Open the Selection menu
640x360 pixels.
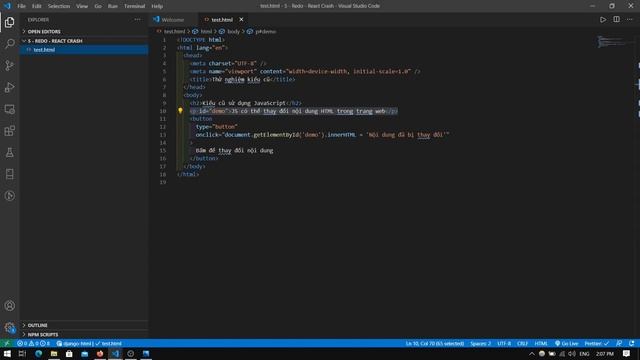(59, 6)
